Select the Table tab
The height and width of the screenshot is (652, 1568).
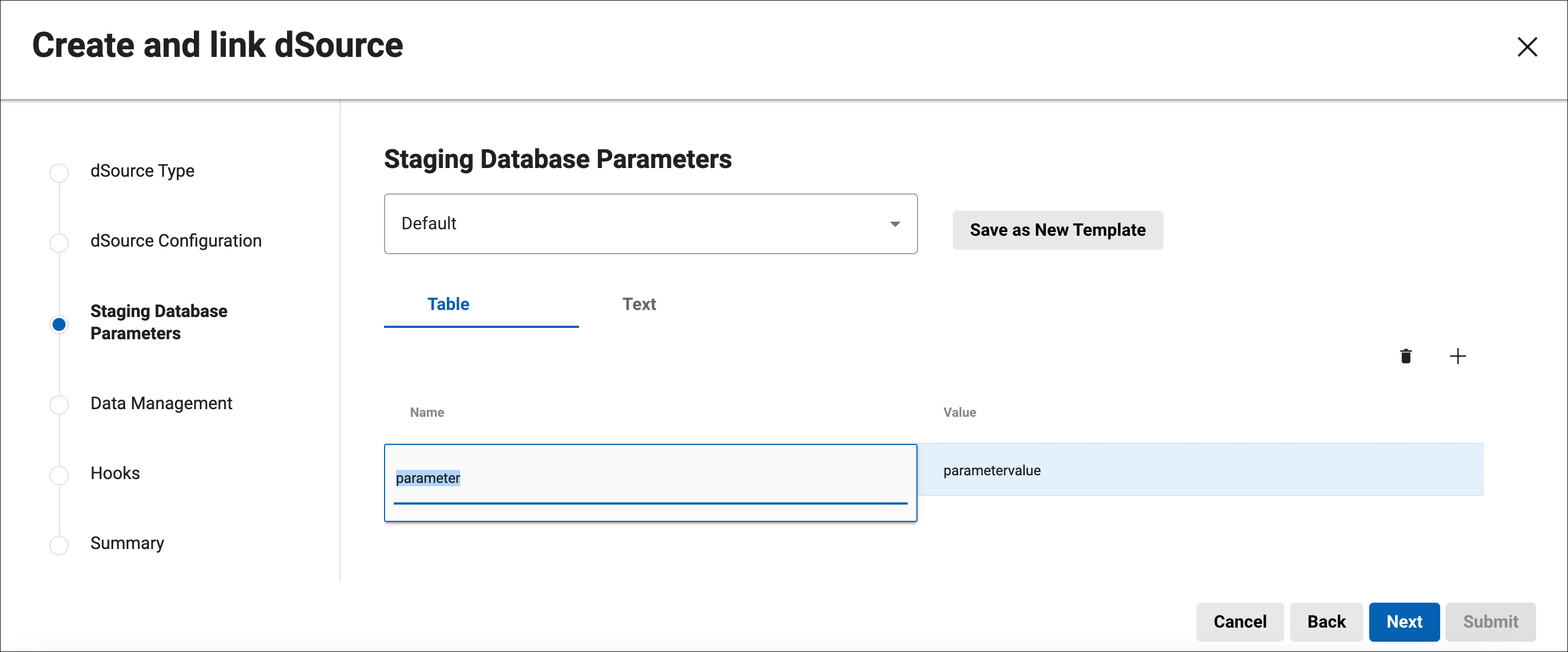[448, 304]
